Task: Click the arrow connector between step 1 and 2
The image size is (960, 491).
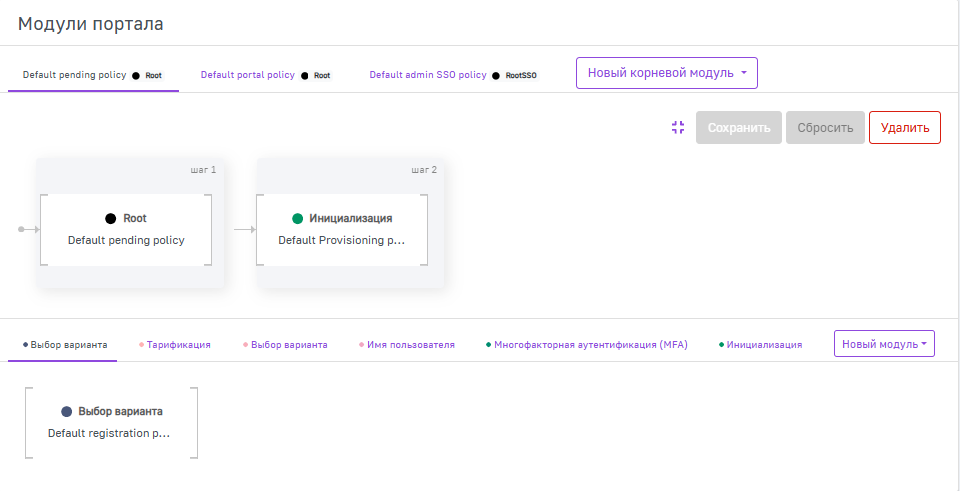Action: [245, 230]
